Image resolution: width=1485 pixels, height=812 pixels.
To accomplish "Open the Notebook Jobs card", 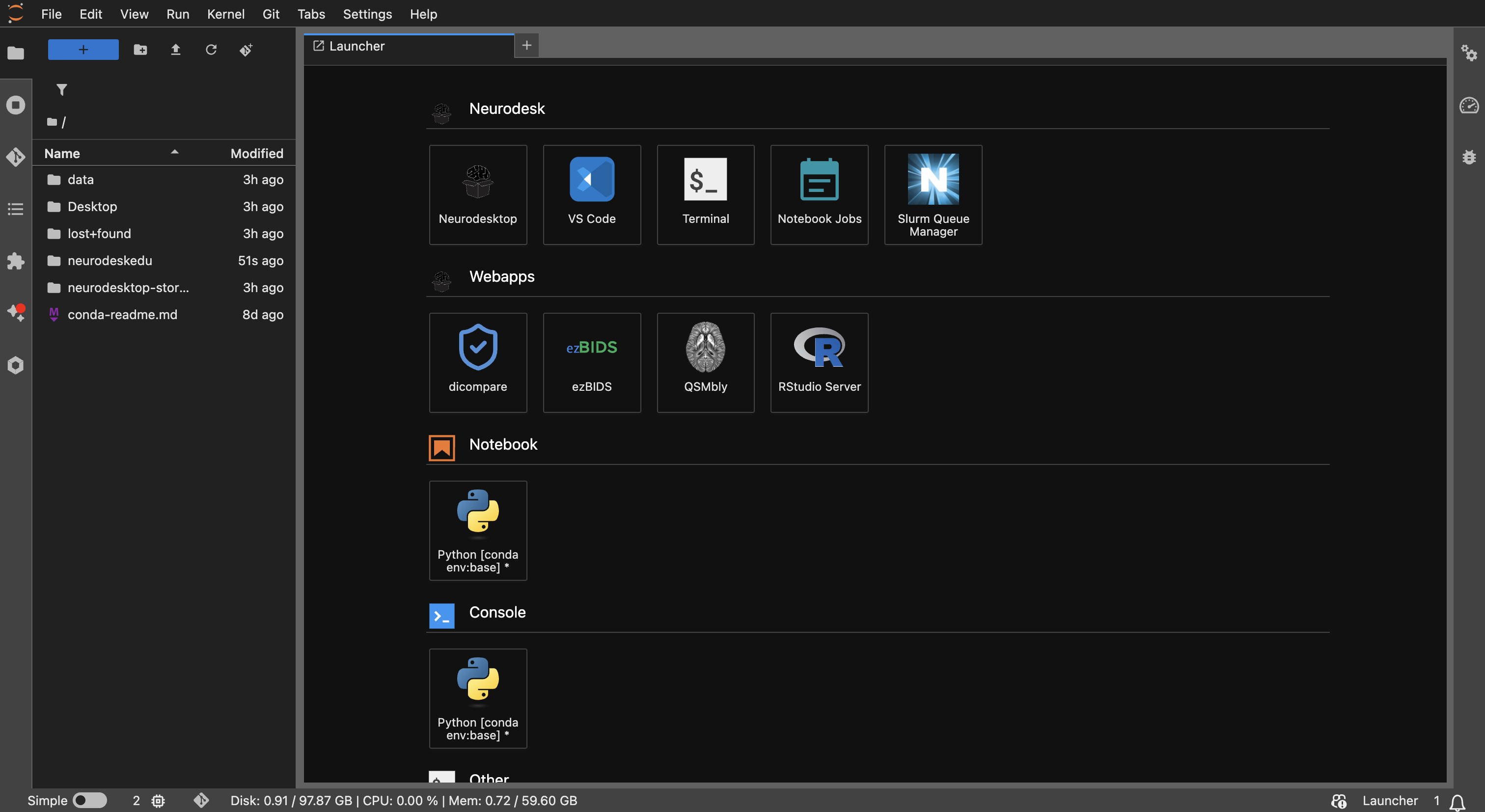I will tap(819, 195).
